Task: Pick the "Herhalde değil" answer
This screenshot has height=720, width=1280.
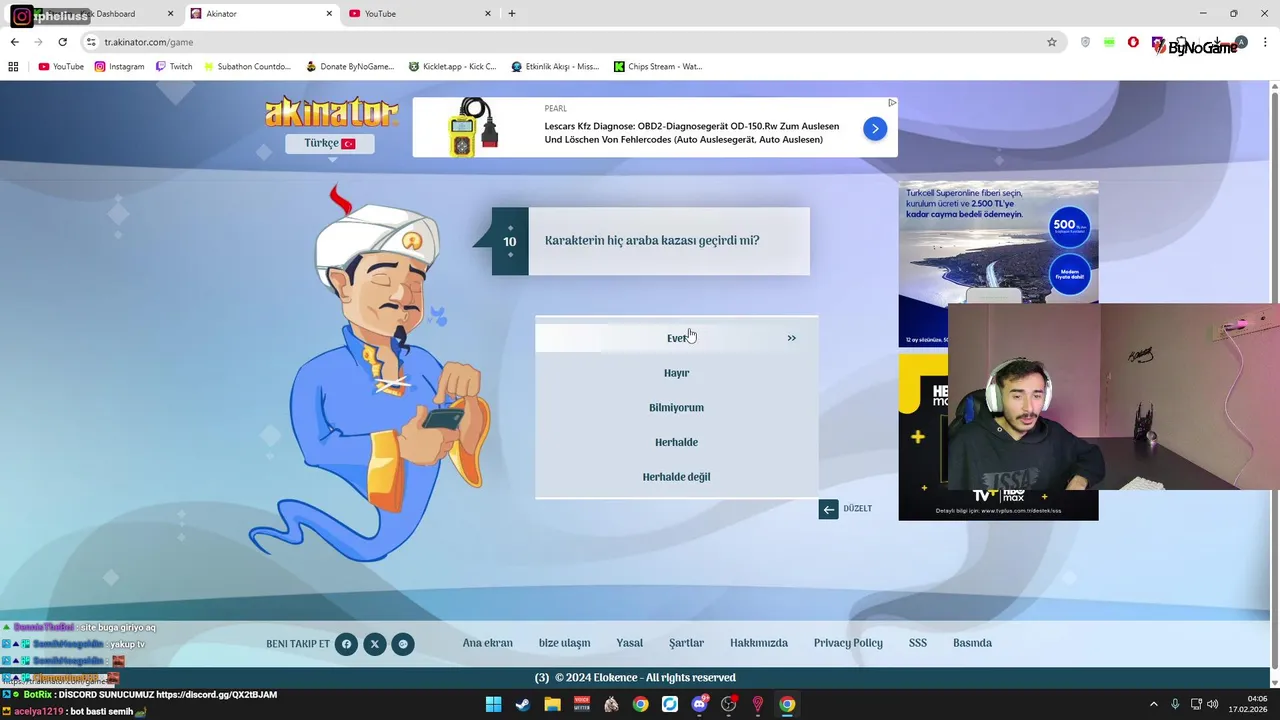Action: (676, 477)
